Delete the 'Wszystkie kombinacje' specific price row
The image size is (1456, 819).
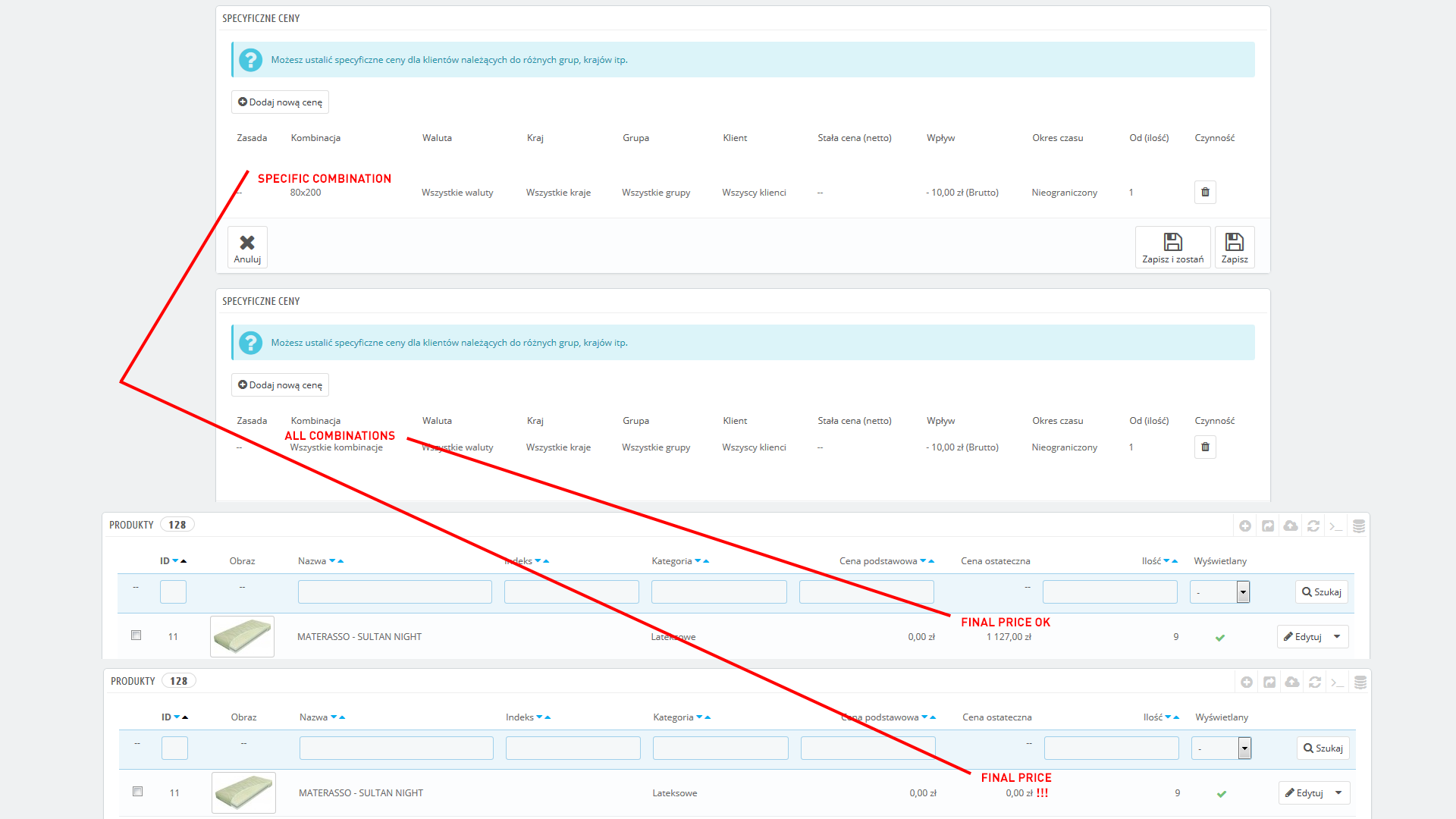tap(1205, 447)
